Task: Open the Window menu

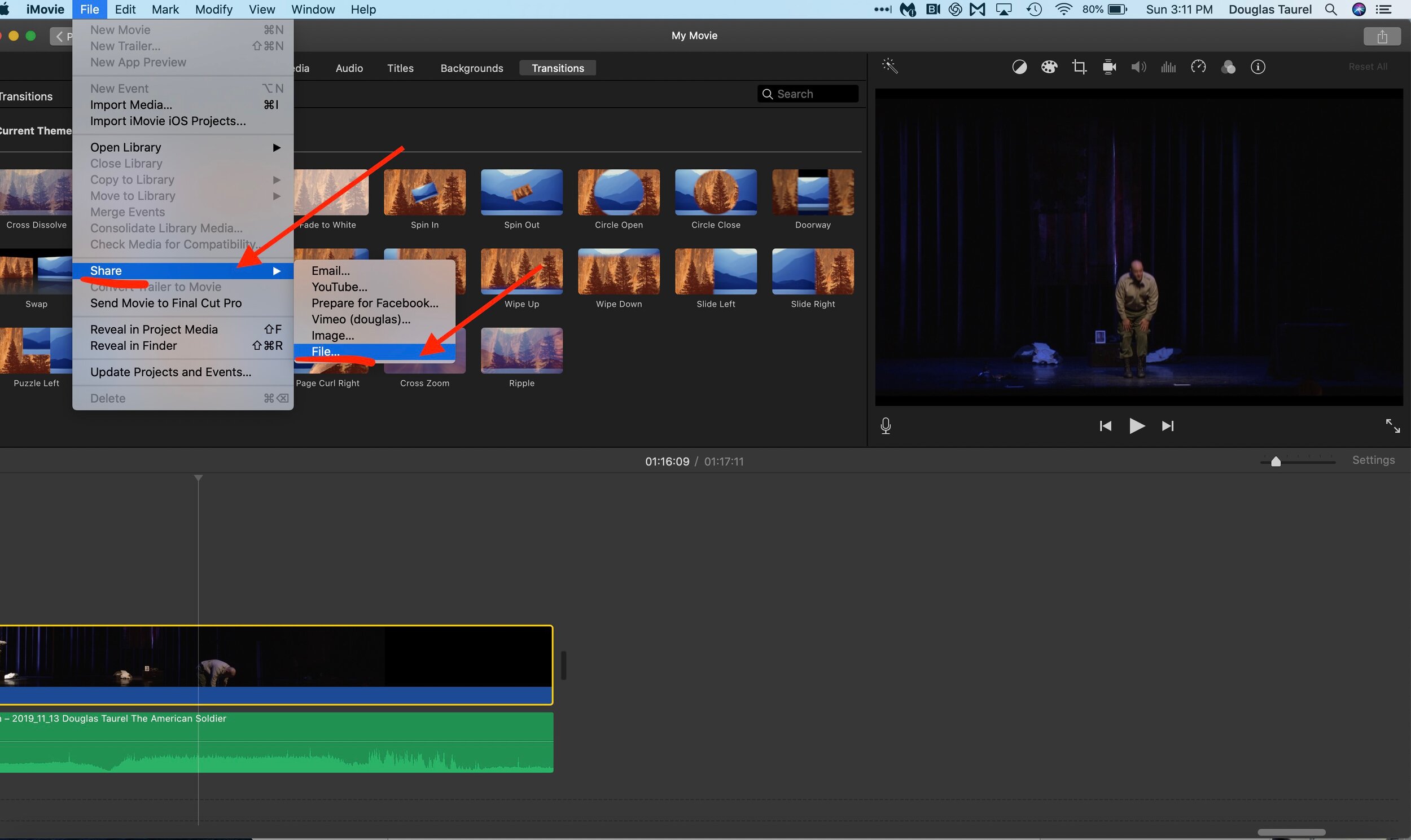Action: (313, 10)
